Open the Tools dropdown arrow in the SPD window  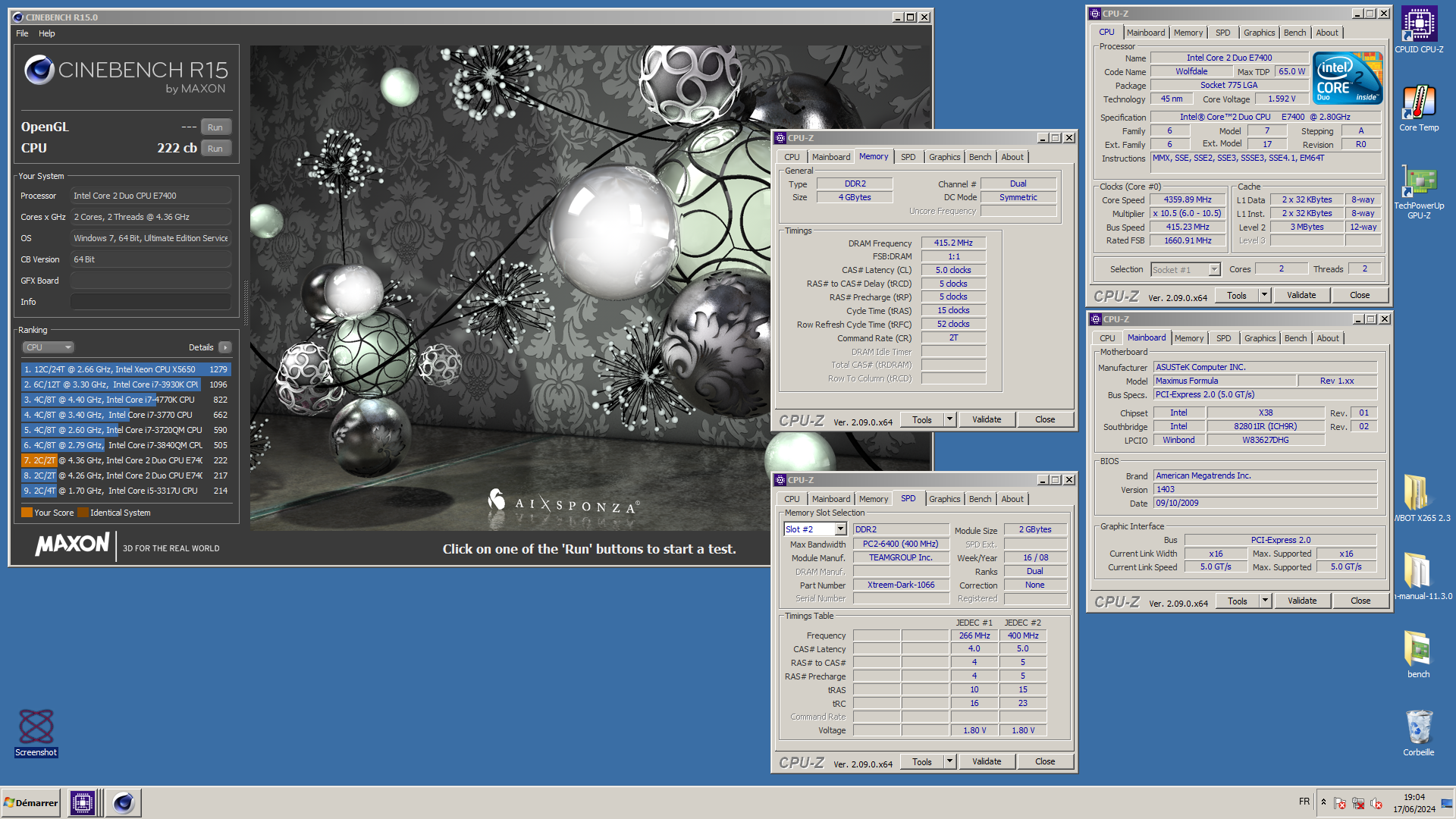click(949, 761)
